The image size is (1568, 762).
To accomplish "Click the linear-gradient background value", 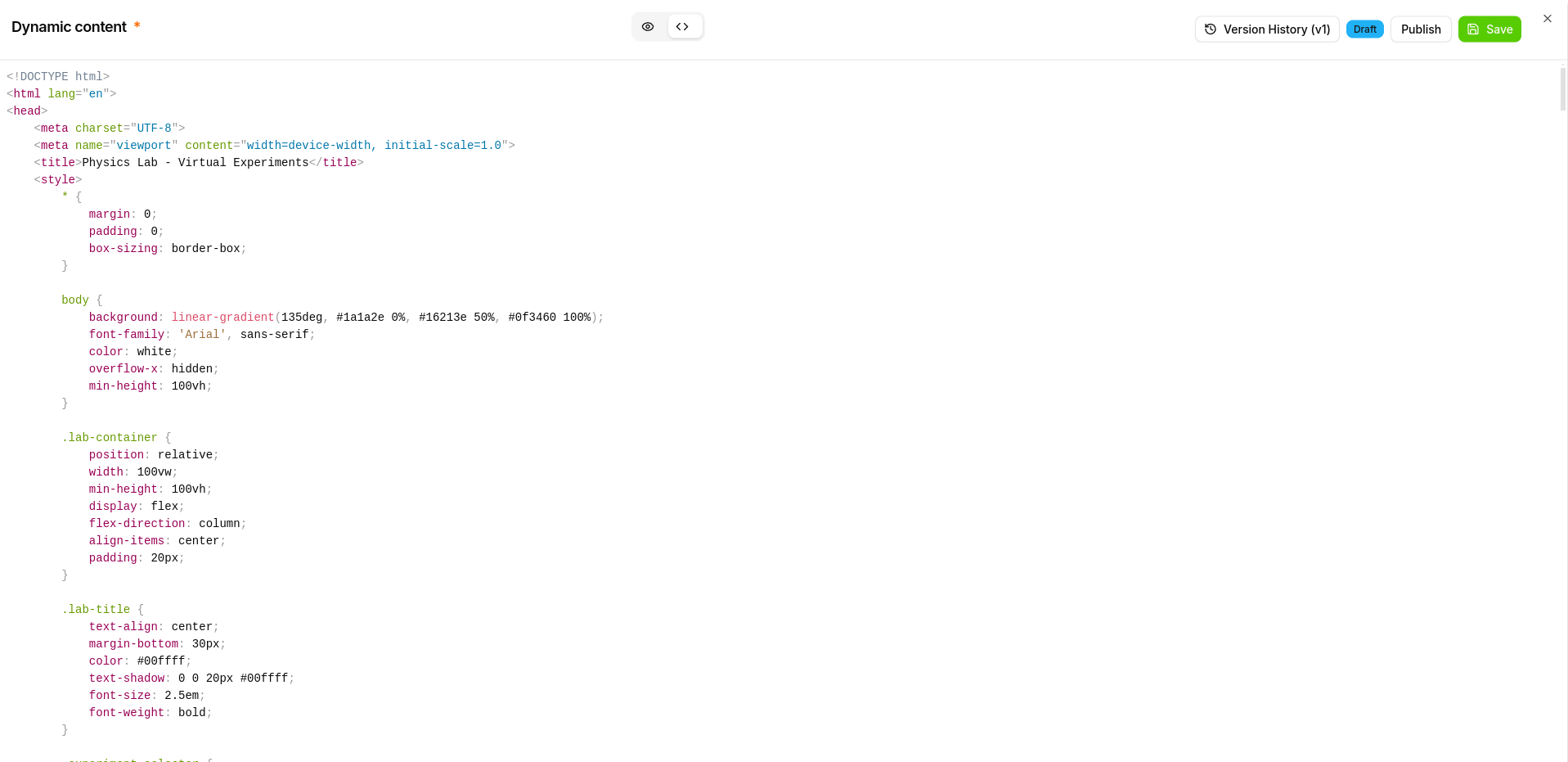I will 222,317.
